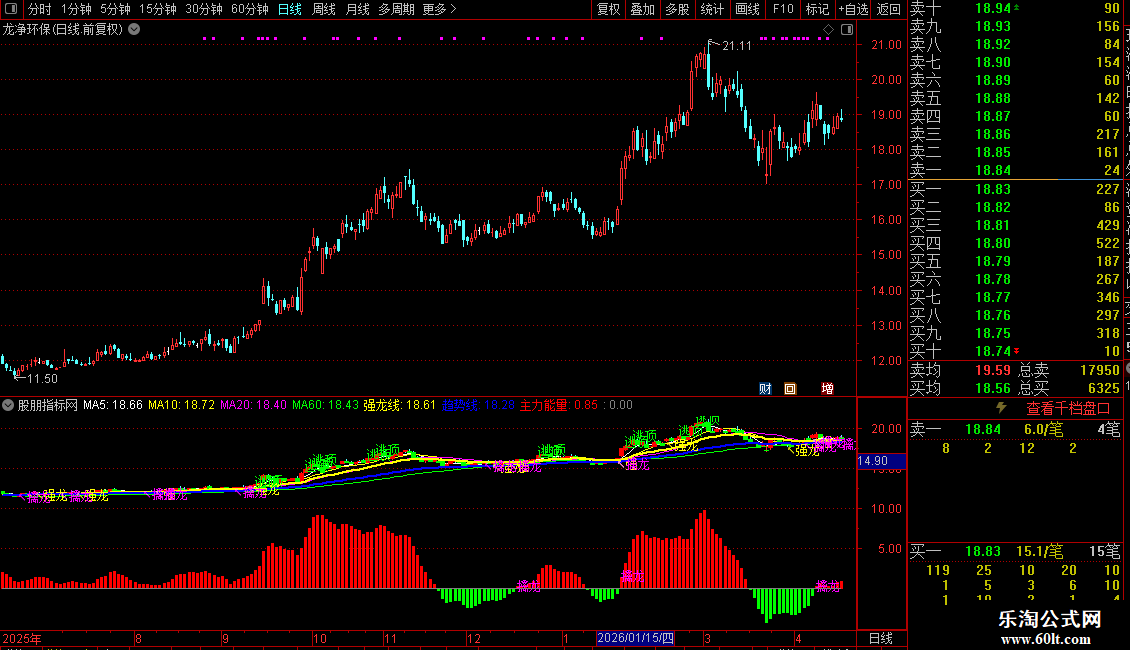Select the 1分钟 period
Image resolution: width=1130 pixels, height=650 pixels.
pyautogui.click(x=76, y=9)
